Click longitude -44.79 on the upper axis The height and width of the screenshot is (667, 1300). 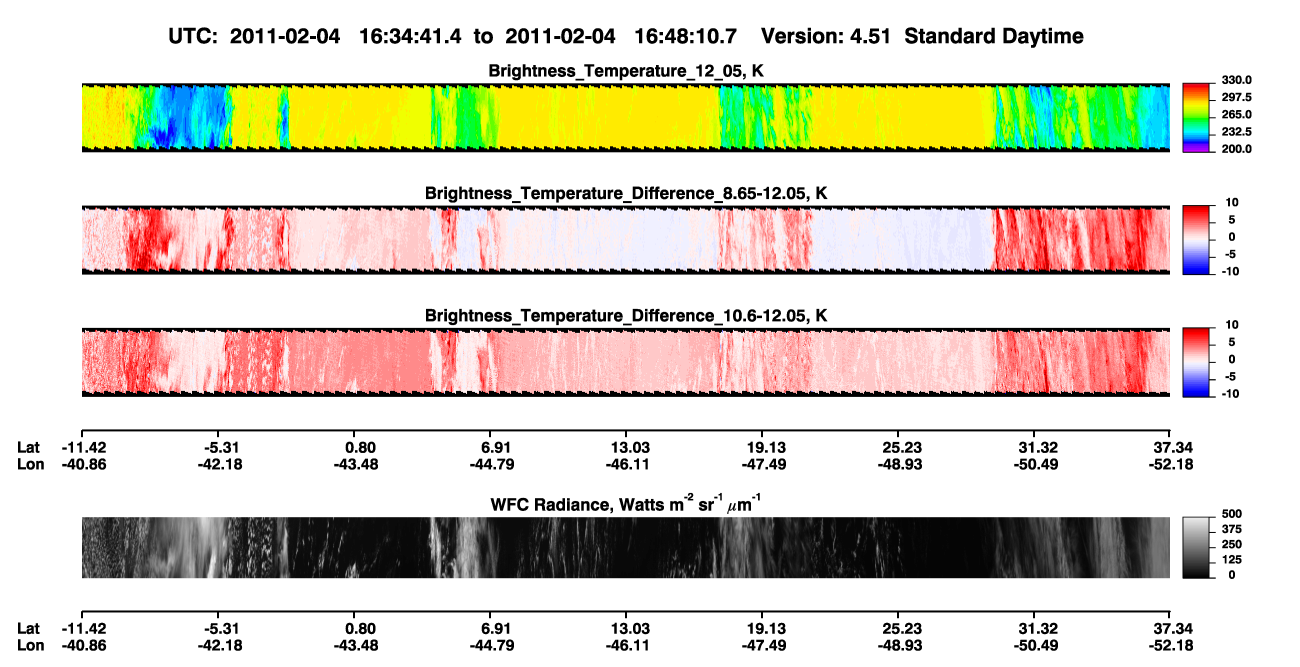pos(494,465)
